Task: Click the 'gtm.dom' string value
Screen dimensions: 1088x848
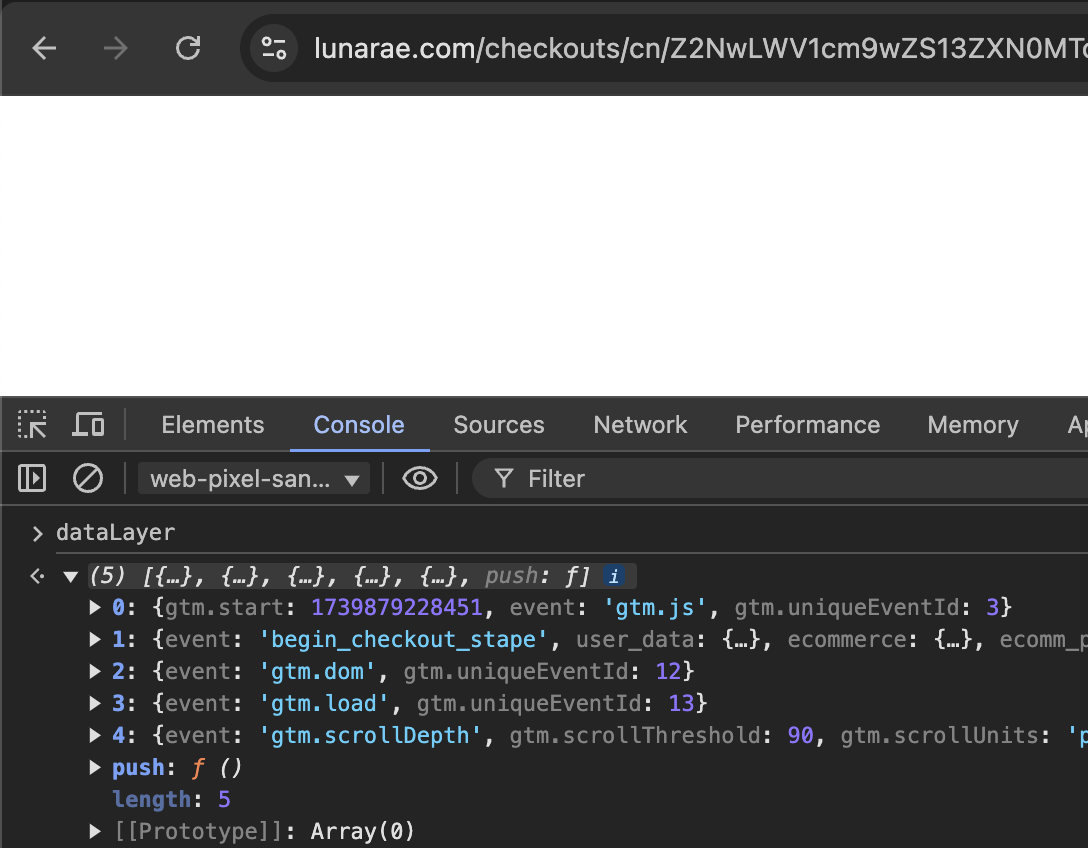Action: pyautogui.click(x=317, y=672)
